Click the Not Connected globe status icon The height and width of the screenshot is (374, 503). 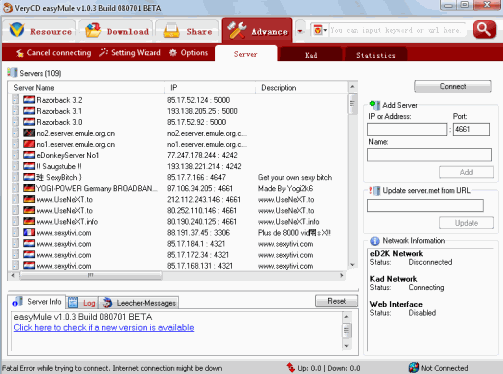[x=413, y=367]
